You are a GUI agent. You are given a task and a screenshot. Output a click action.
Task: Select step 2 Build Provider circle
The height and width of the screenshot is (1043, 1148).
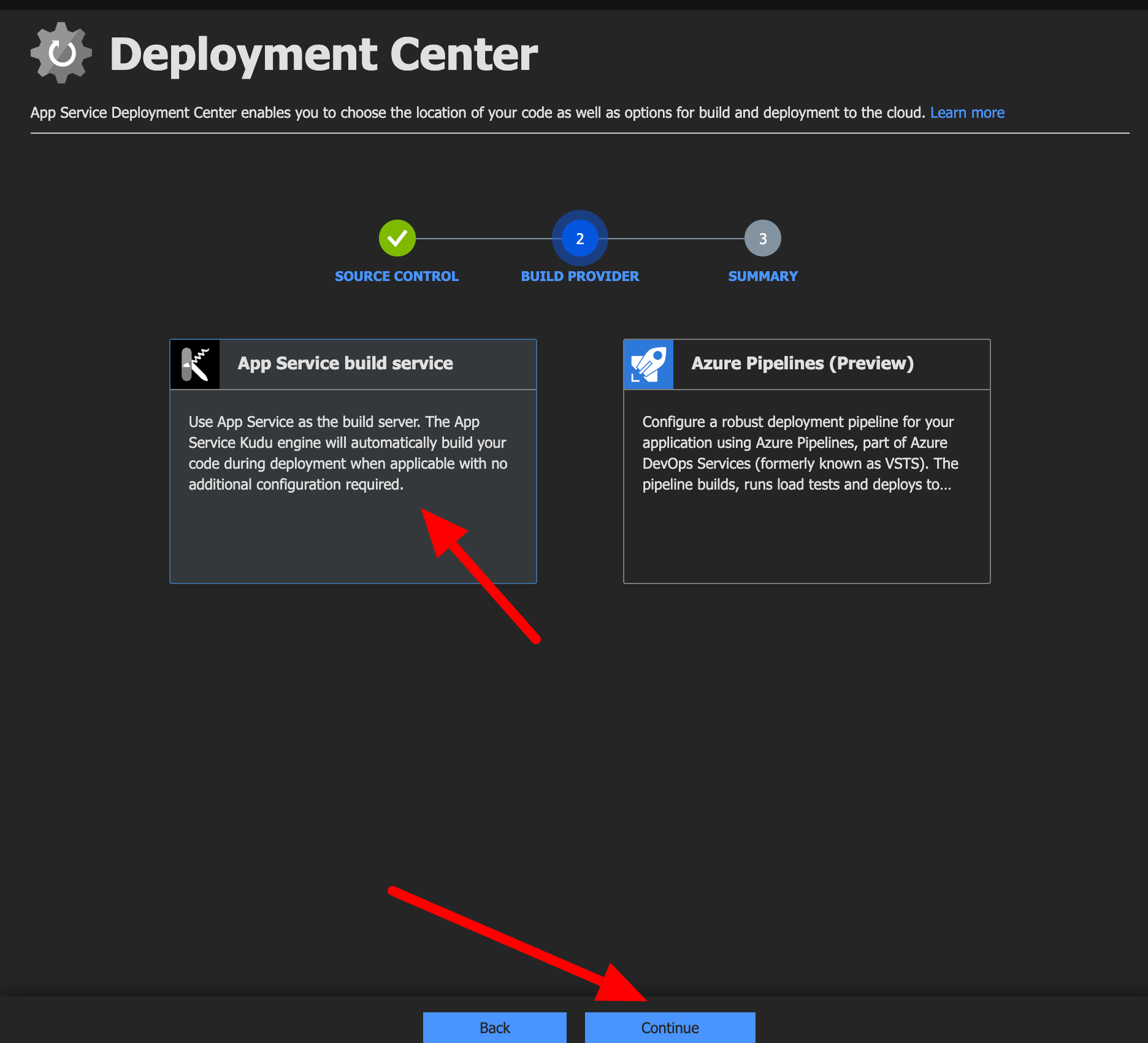[580, 238]
